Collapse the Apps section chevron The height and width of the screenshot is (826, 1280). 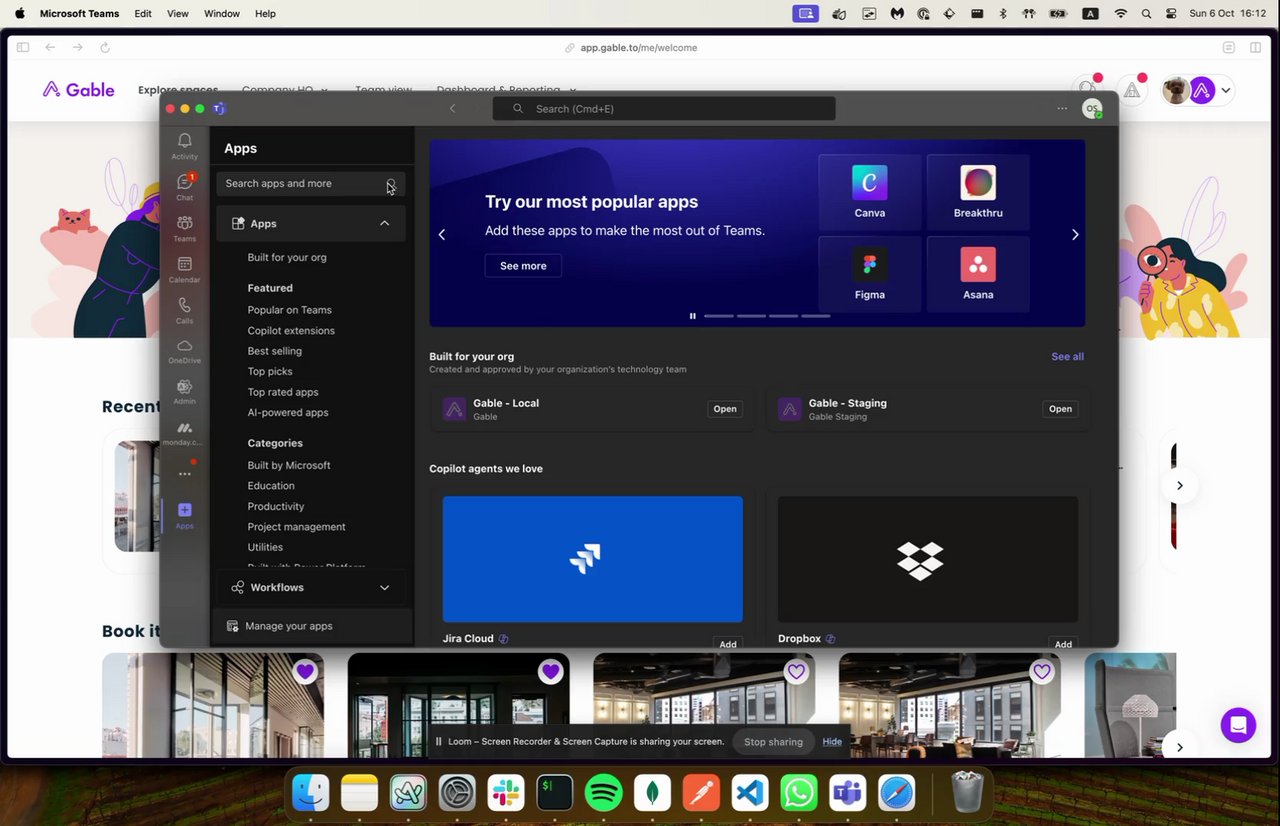[x=384, y=224]
